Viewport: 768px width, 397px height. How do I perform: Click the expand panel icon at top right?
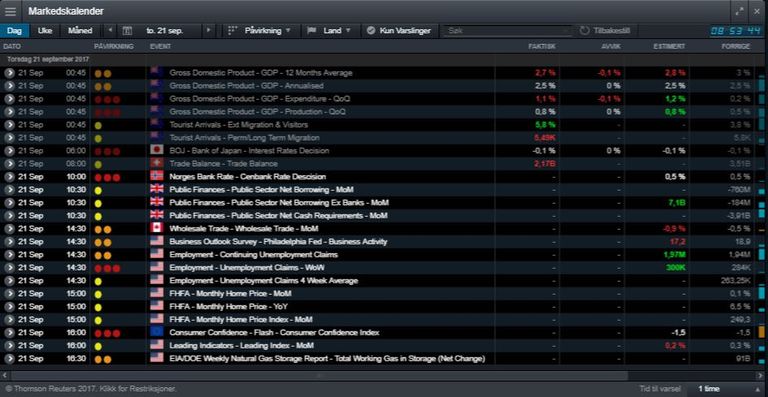740,12
